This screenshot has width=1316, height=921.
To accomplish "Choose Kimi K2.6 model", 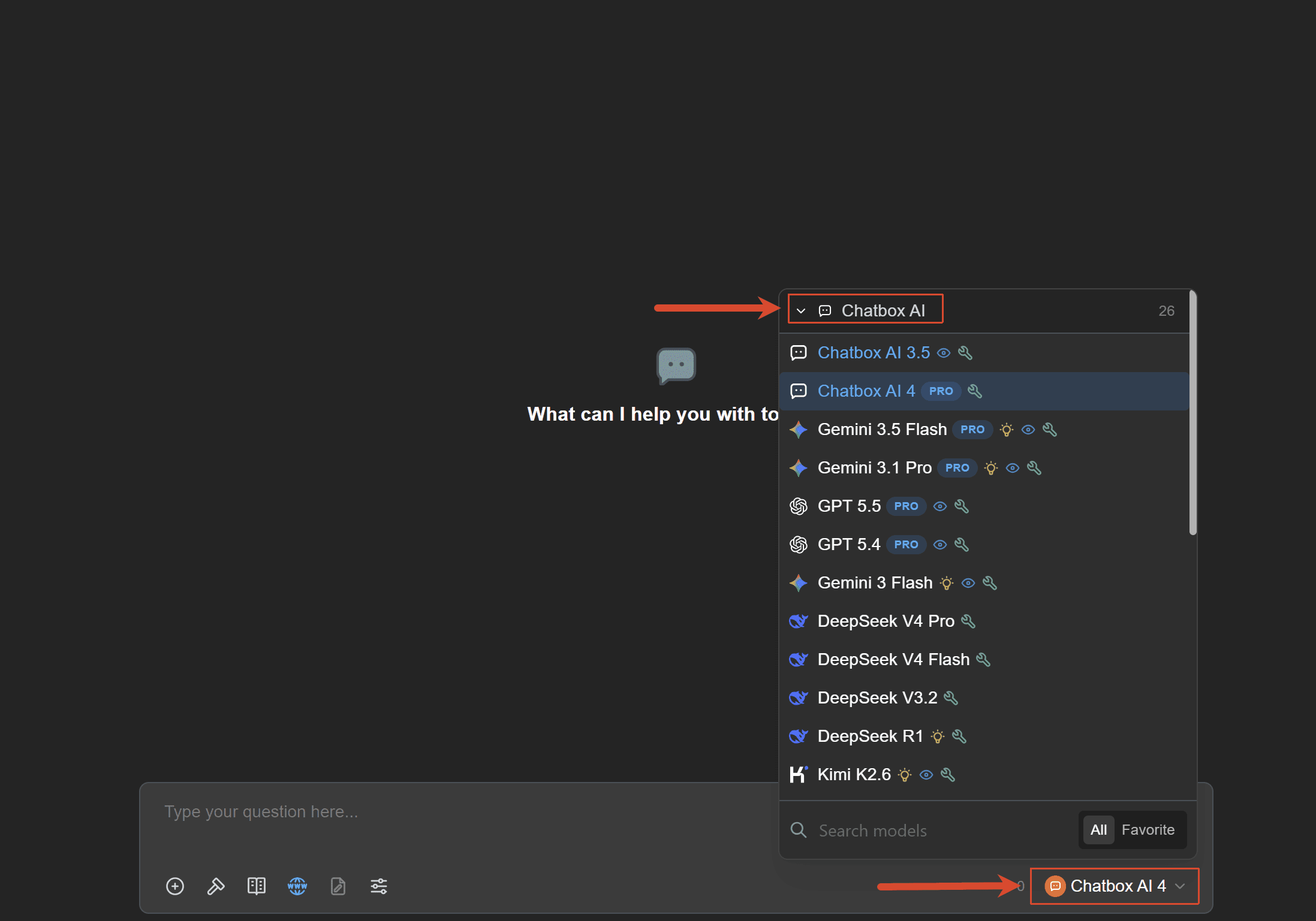I will (984, 775).
